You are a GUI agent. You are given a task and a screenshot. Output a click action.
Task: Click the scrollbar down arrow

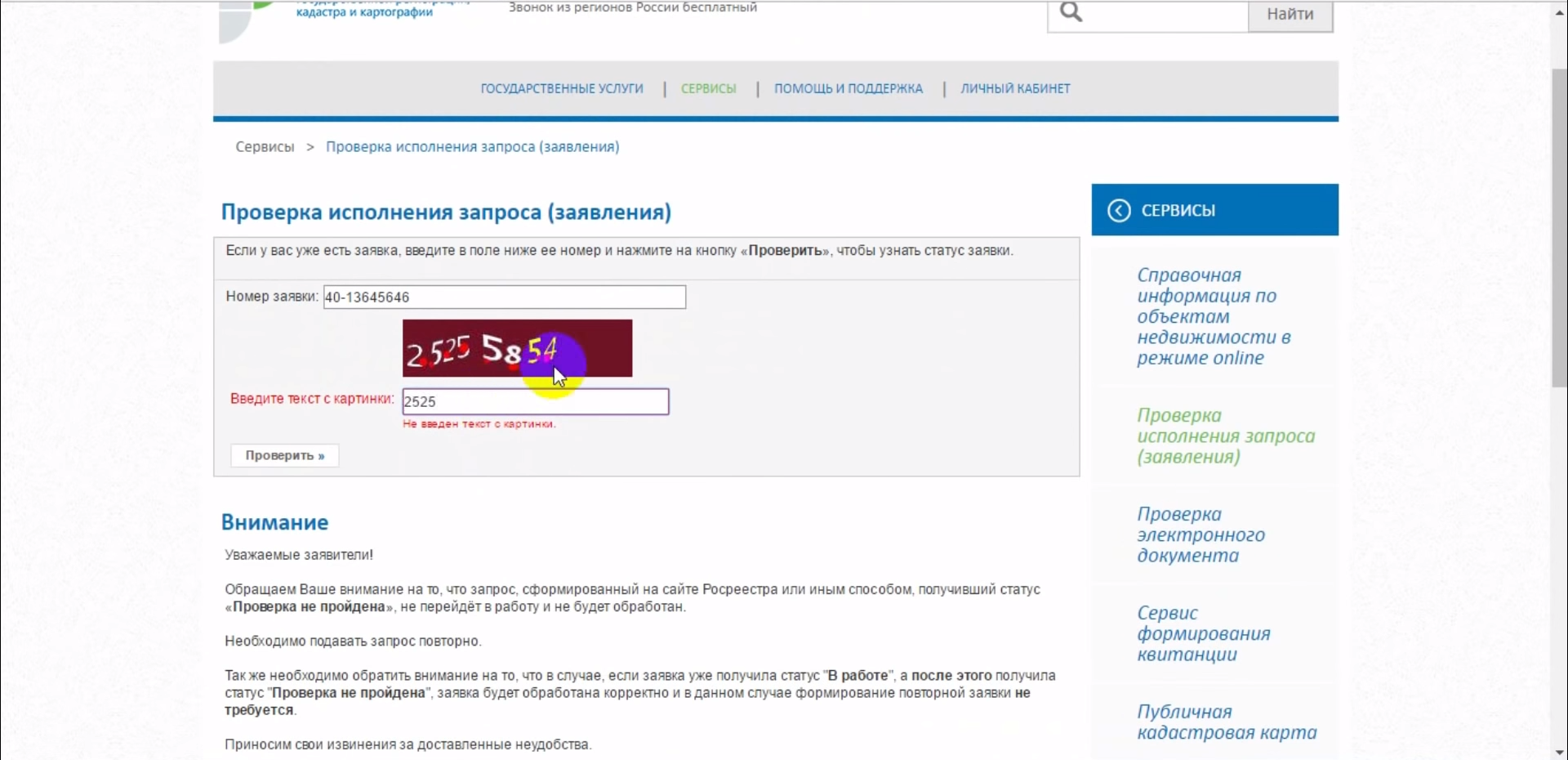click(1559, 752)
